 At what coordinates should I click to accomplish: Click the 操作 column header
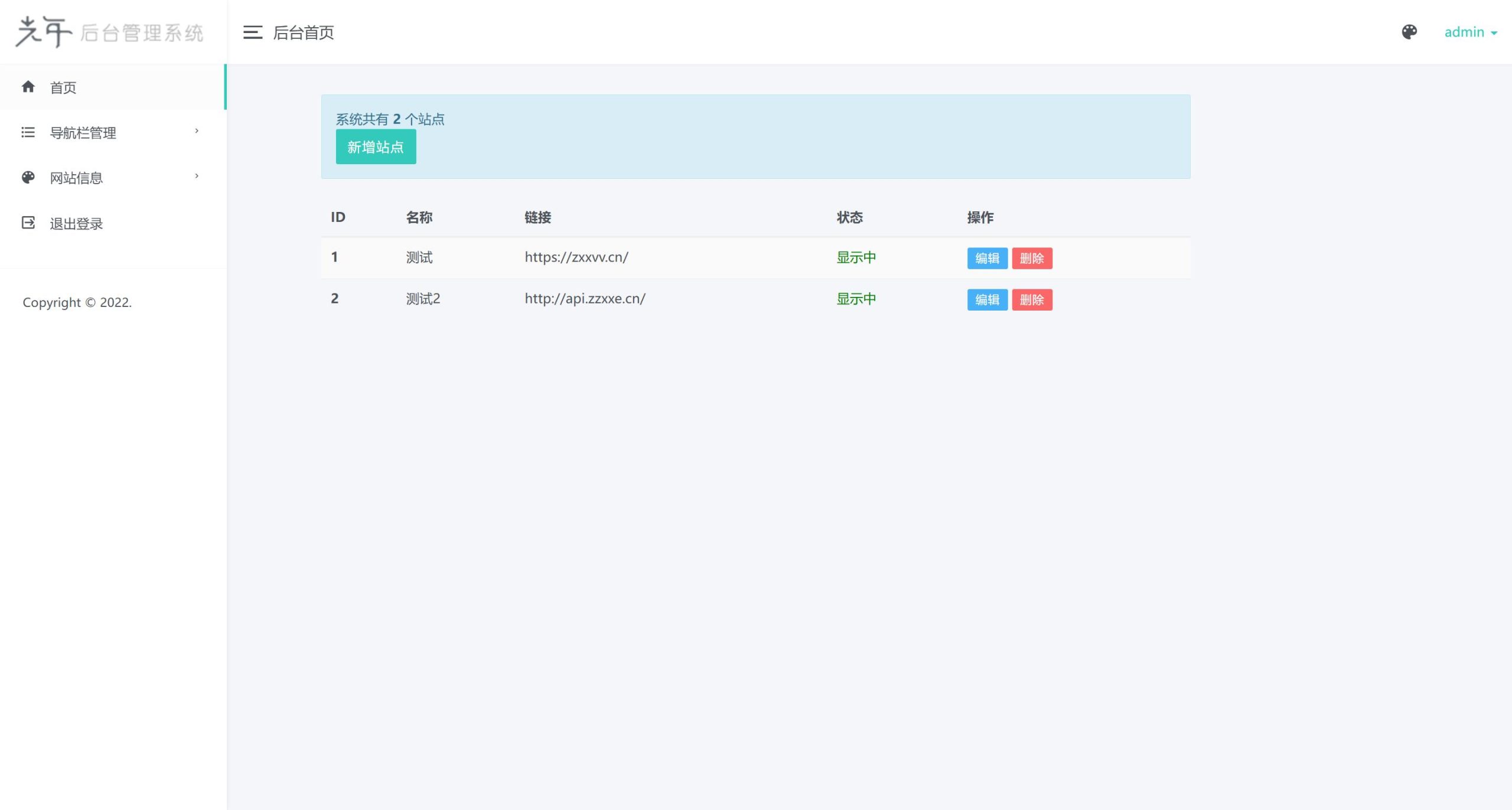click(x=980, y=217)
